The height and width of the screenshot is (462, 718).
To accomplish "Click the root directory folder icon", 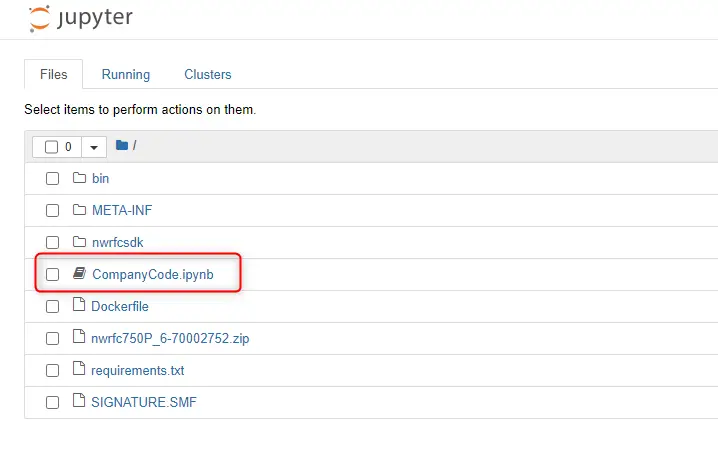I will coord(122,146).
